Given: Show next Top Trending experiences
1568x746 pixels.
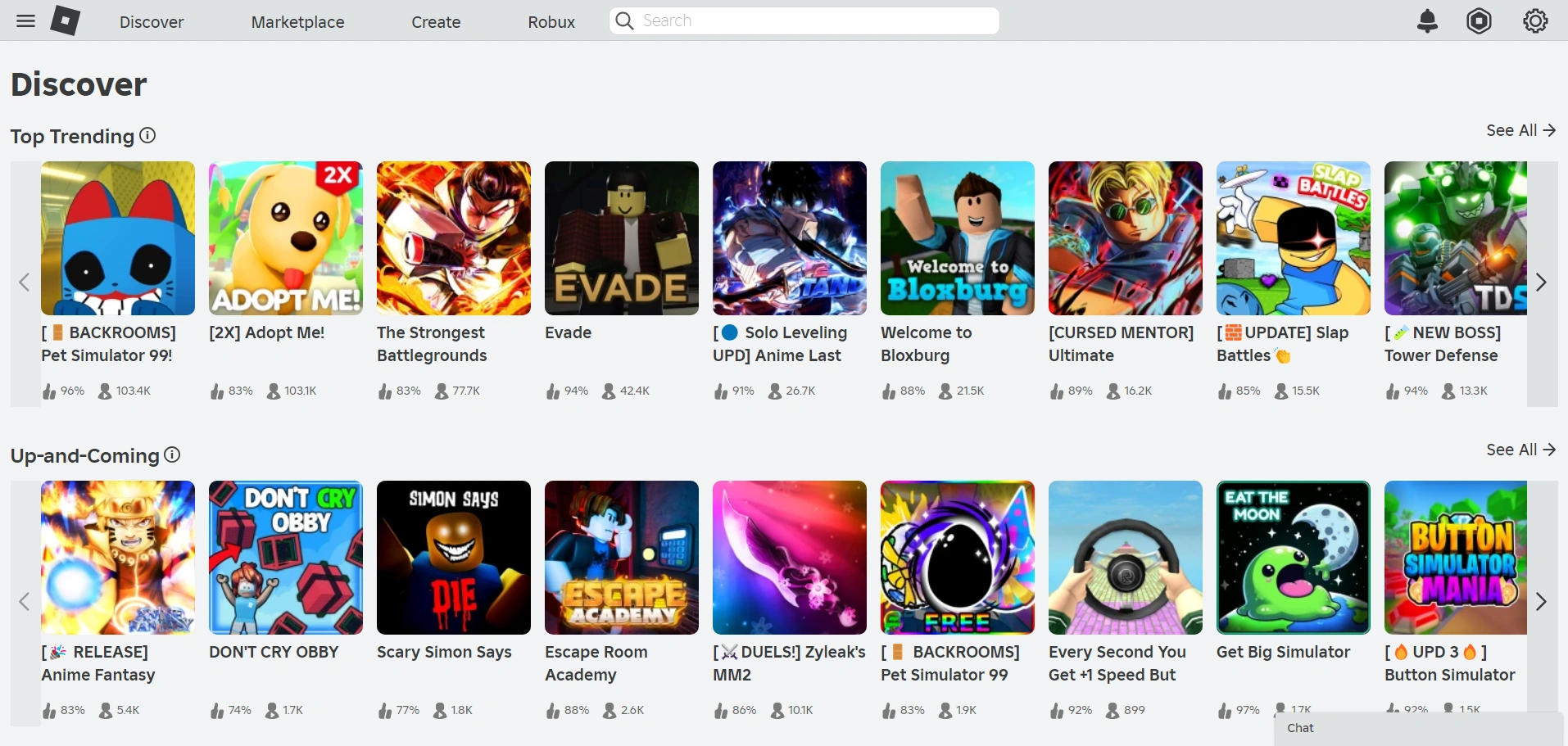Looking at the screenshot, I should [x=1542, y=283].
